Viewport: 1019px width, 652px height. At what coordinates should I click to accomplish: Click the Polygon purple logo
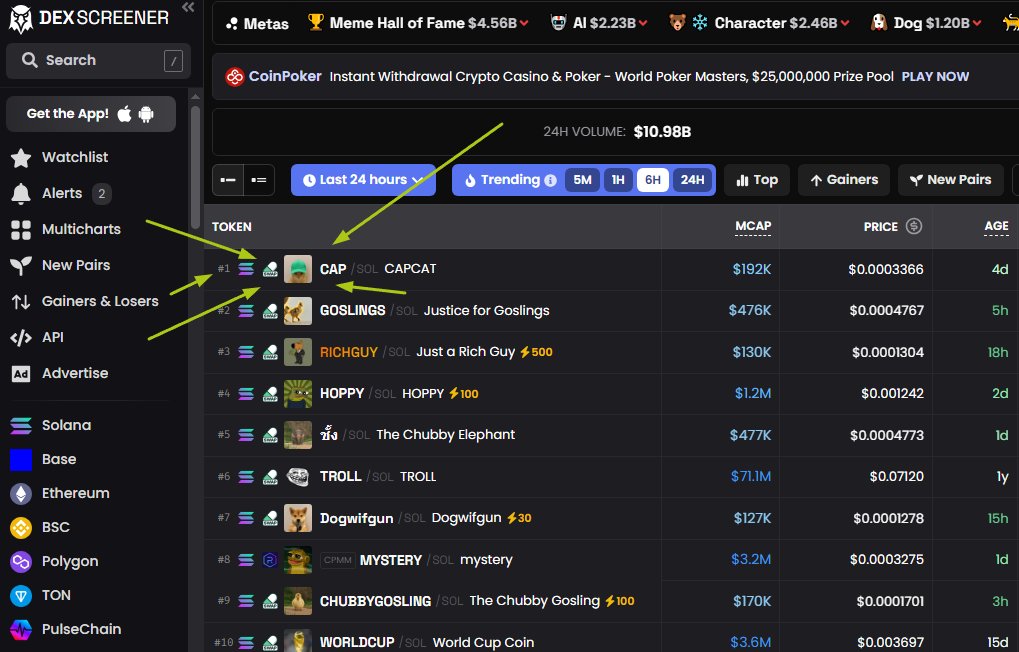pyautogui.click(x=21, y=562)
